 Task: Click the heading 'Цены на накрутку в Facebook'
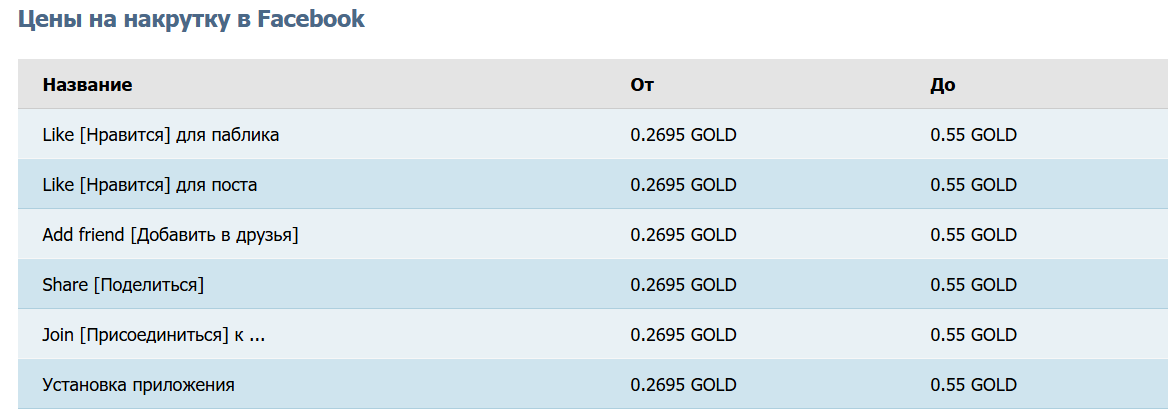[191, 19]
